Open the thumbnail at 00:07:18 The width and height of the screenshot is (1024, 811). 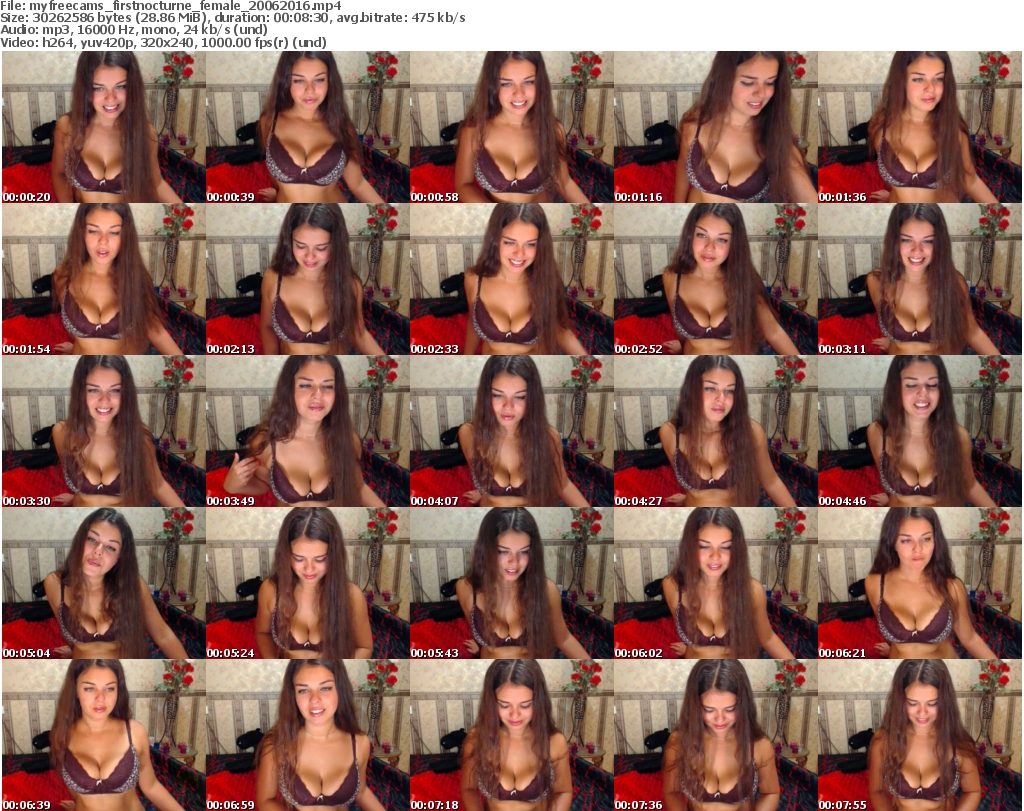pyautogui.click(x=511, y=735)
